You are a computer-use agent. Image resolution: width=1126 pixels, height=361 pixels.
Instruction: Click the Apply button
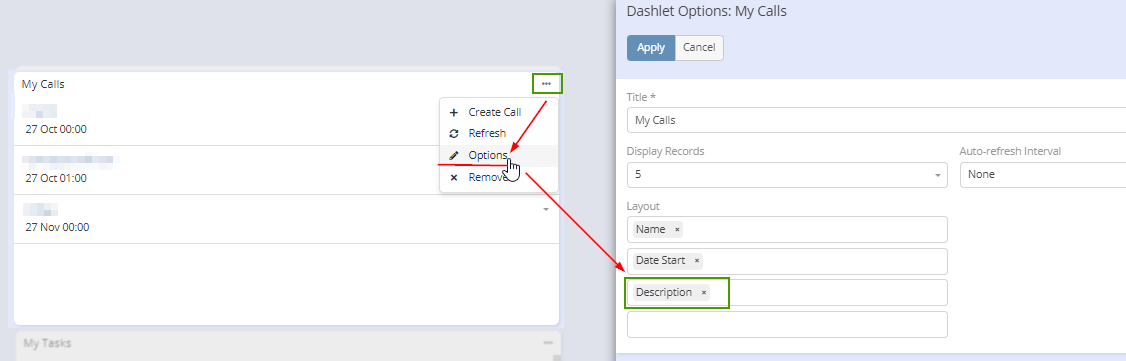[x=651, y=47]
